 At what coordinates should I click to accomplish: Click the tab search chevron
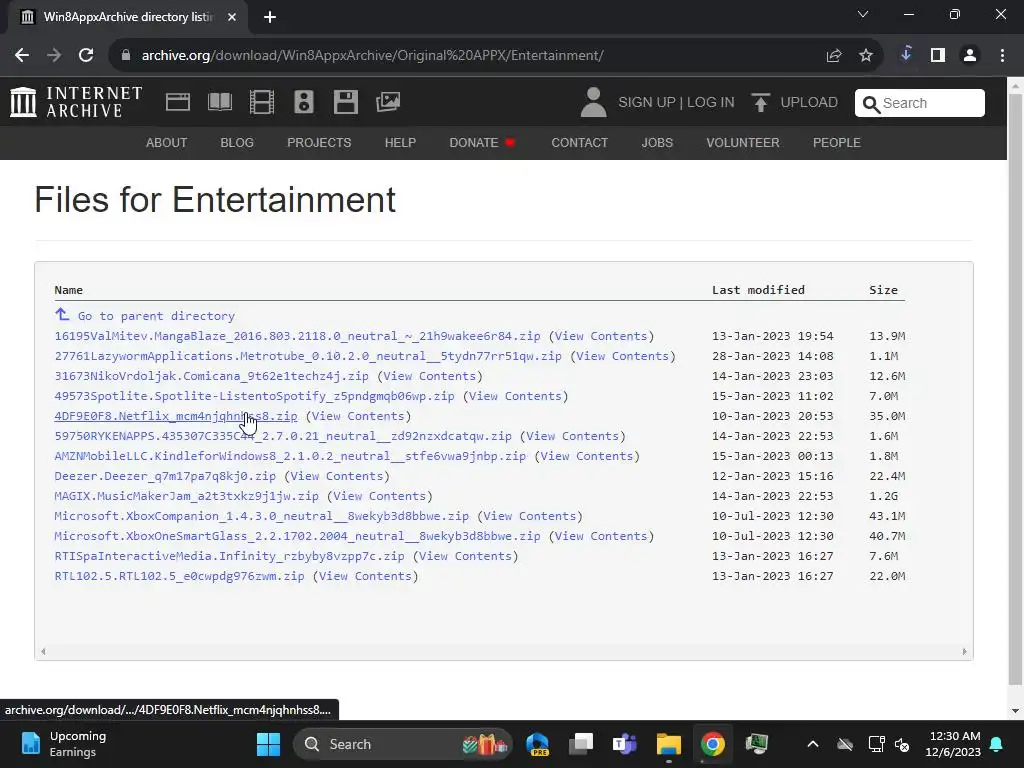coord(863,14)
